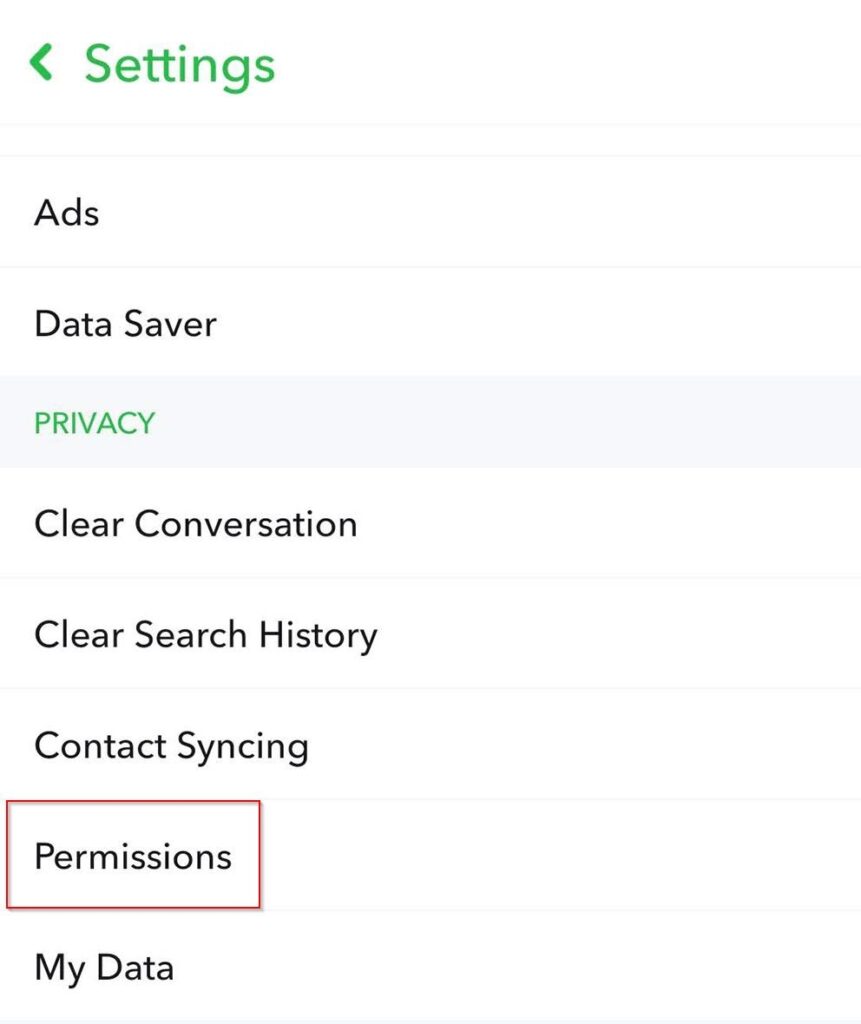Click the PRIVACY section header
The width and height of the screenshot is (861, 1024).
(x=94, y=423)
